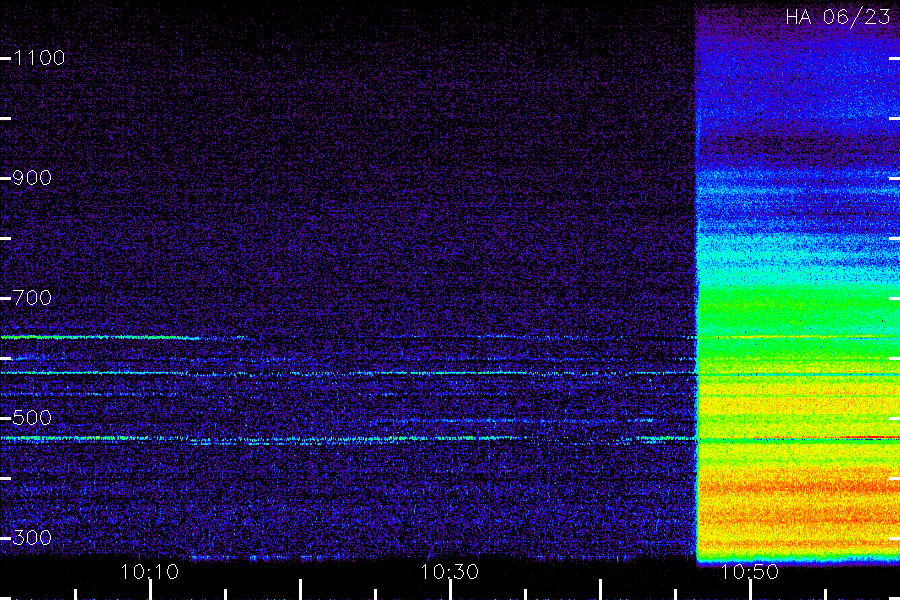Click the 500 frequency axis label
The width and height of the screenshot is (900, 600).
click(x=32, y=417)
